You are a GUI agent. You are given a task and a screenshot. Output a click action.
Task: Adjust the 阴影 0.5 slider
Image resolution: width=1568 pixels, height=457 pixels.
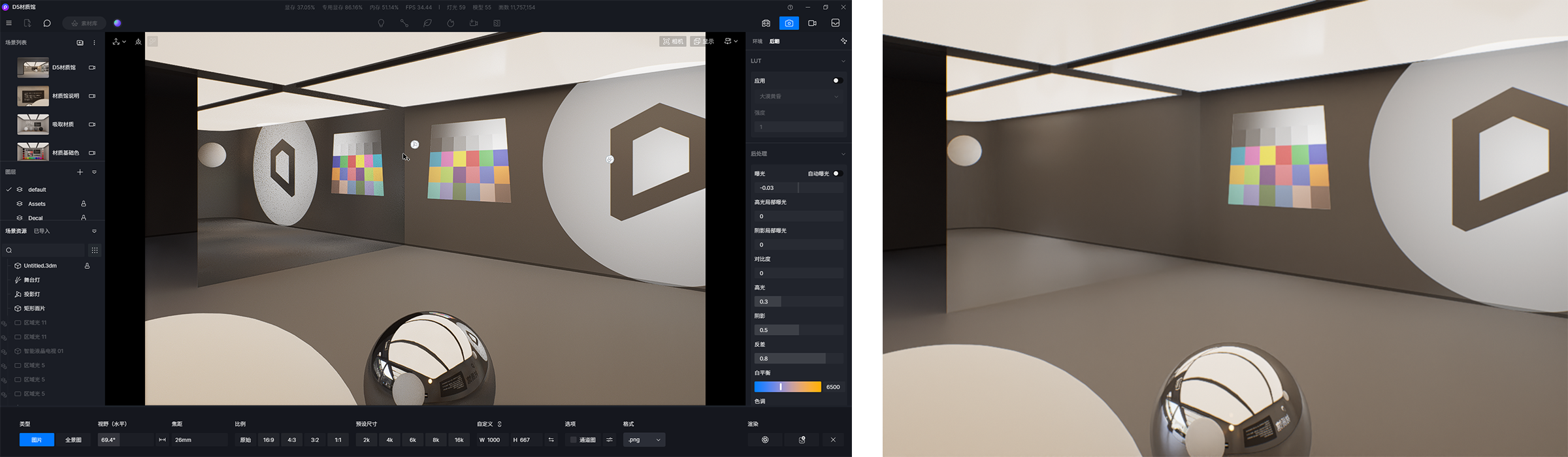pos(798,330)
